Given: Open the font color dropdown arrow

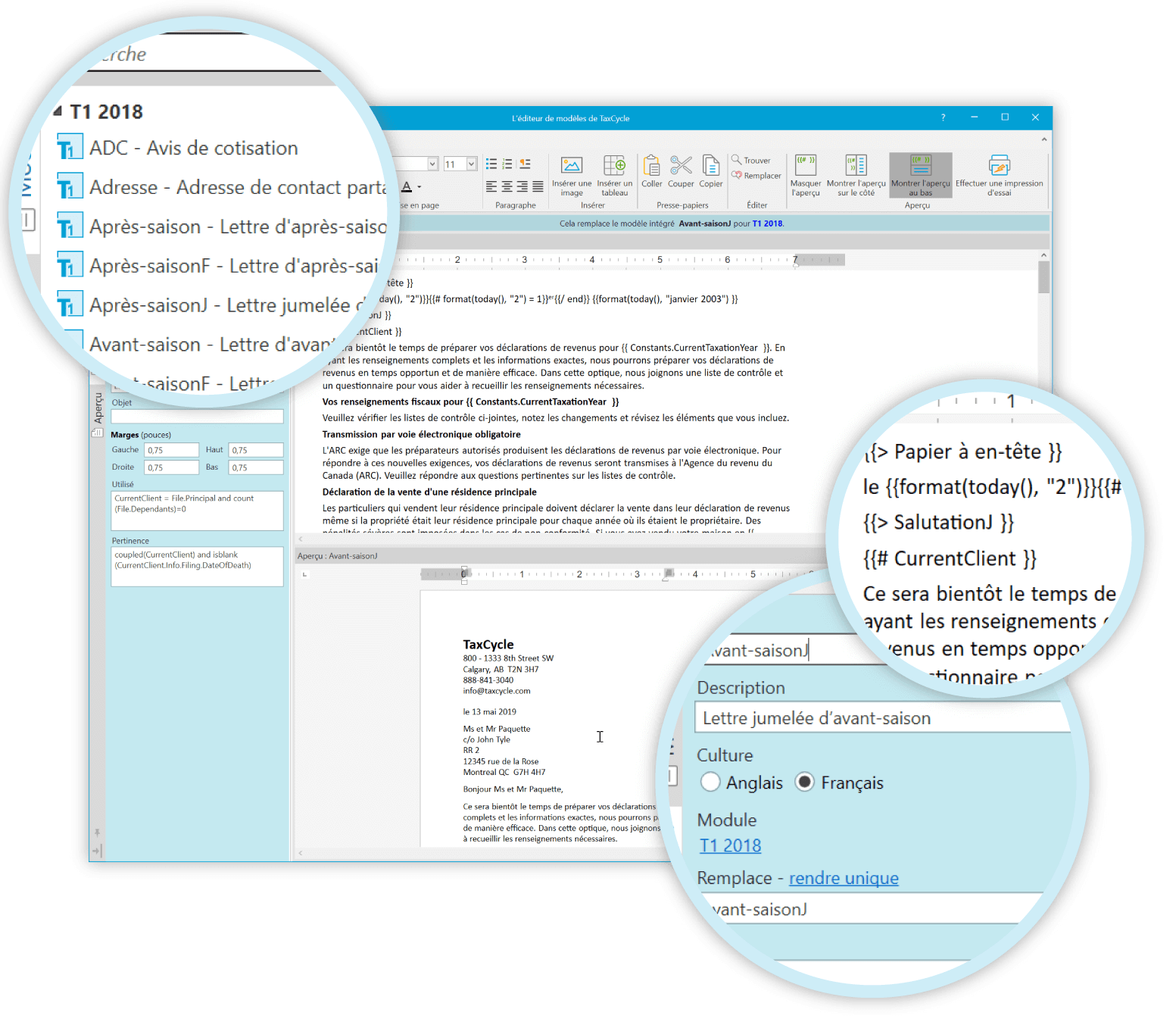Looking at the screenshot, I should [x=419, y=186].
